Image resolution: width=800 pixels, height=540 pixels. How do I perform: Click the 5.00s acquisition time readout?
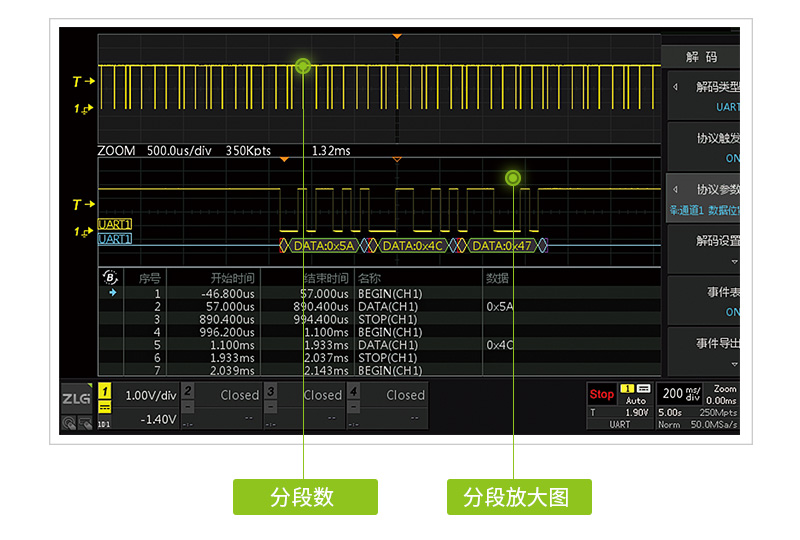click(670, 412)
